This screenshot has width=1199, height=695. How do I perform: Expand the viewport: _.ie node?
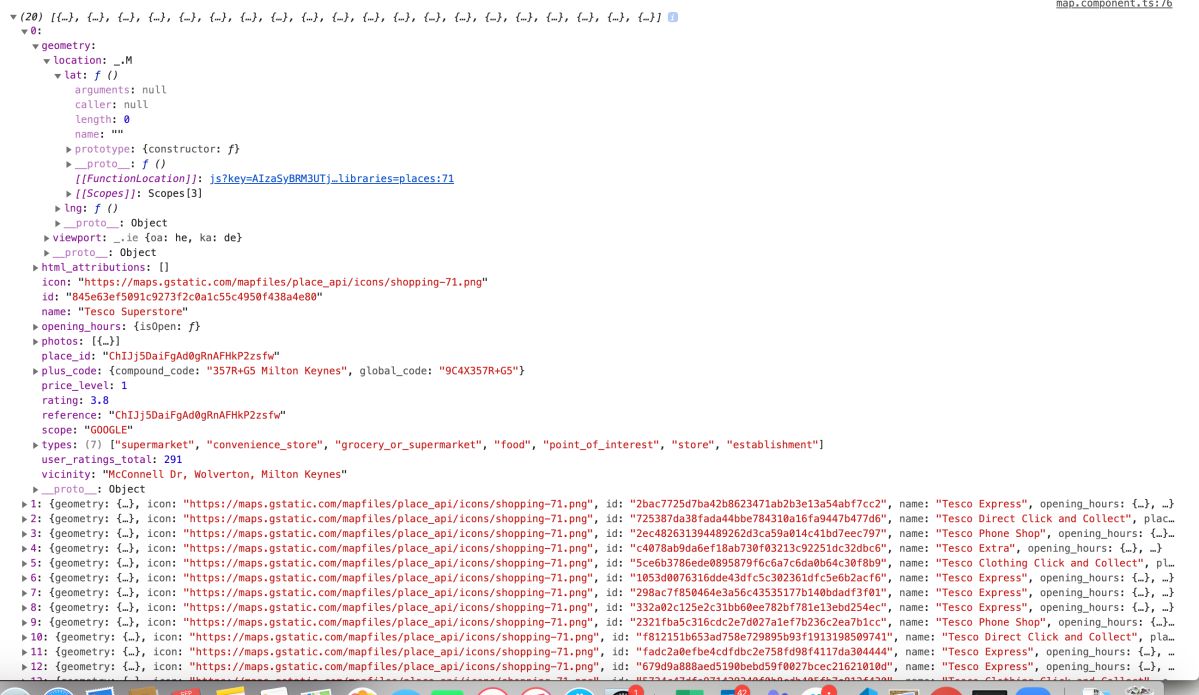coord(47,238)
